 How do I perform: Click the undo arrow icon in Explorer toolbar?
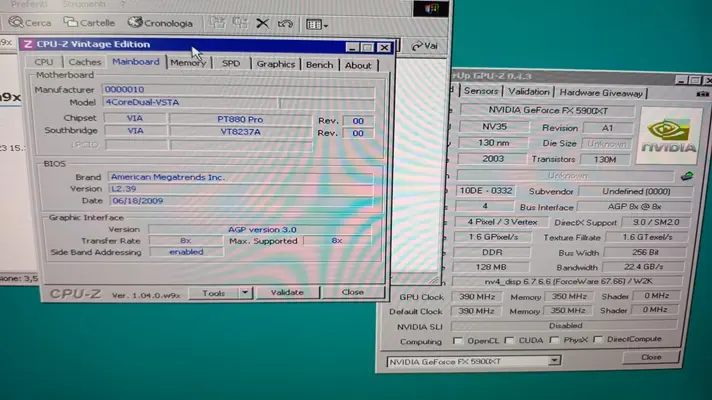(x=285, y=23)
